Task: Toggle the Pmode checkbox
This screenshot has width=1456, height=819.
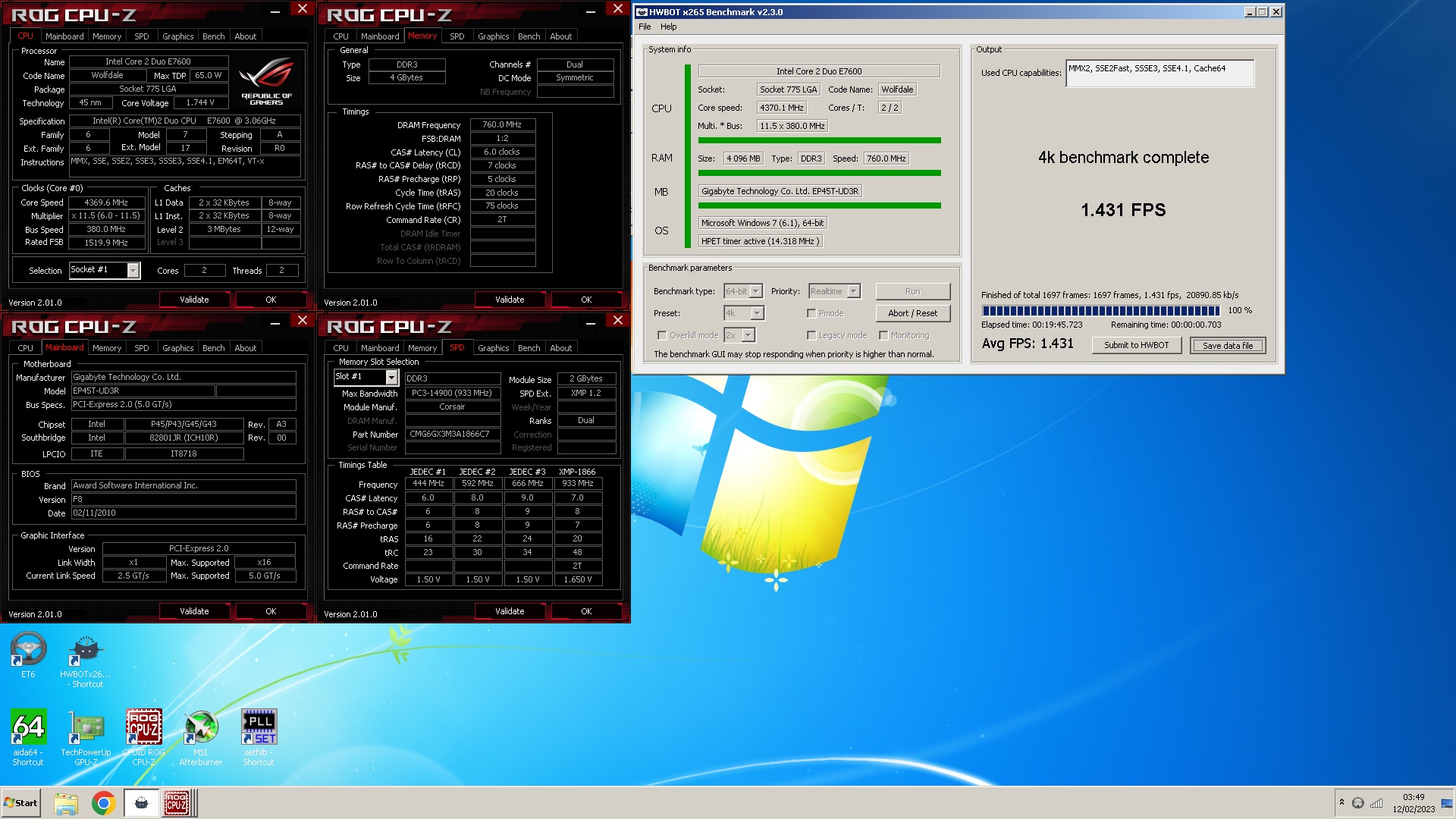Action: point(811,313)
